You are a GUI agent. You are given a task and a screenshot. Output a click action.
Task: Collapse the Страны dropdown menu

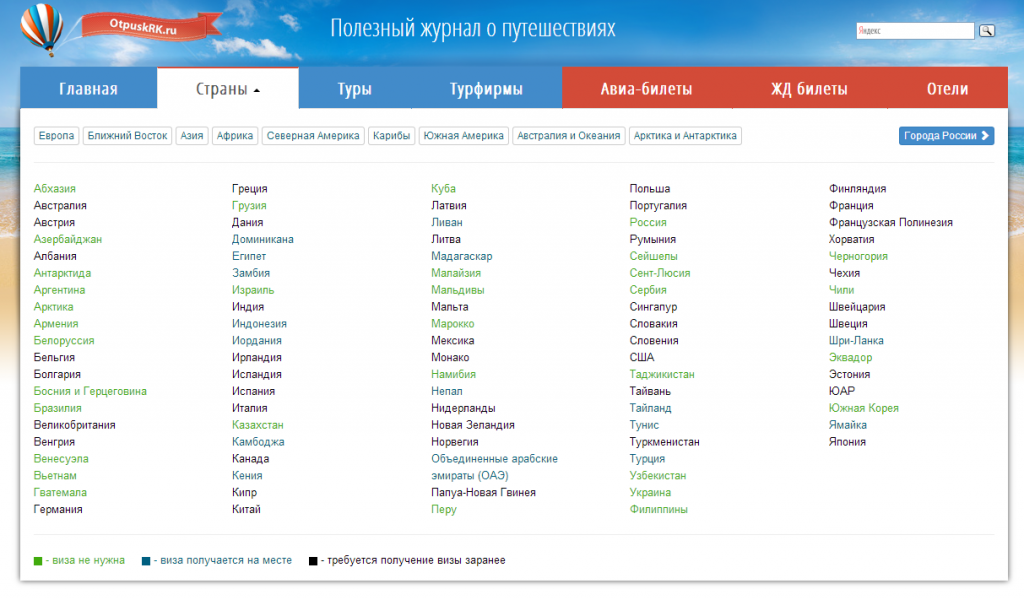click(227, 88)
